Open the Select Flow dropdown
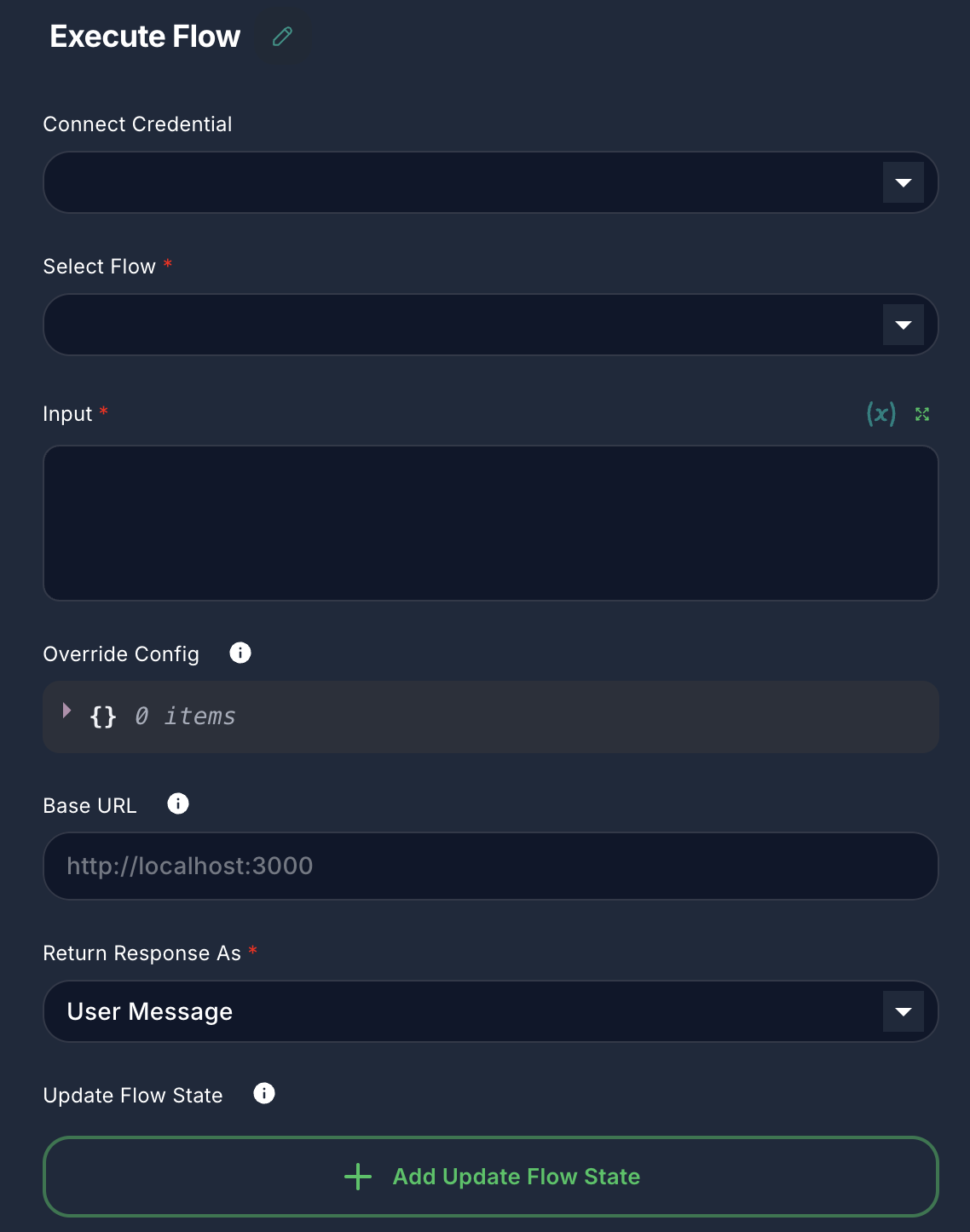 (903, 325)
